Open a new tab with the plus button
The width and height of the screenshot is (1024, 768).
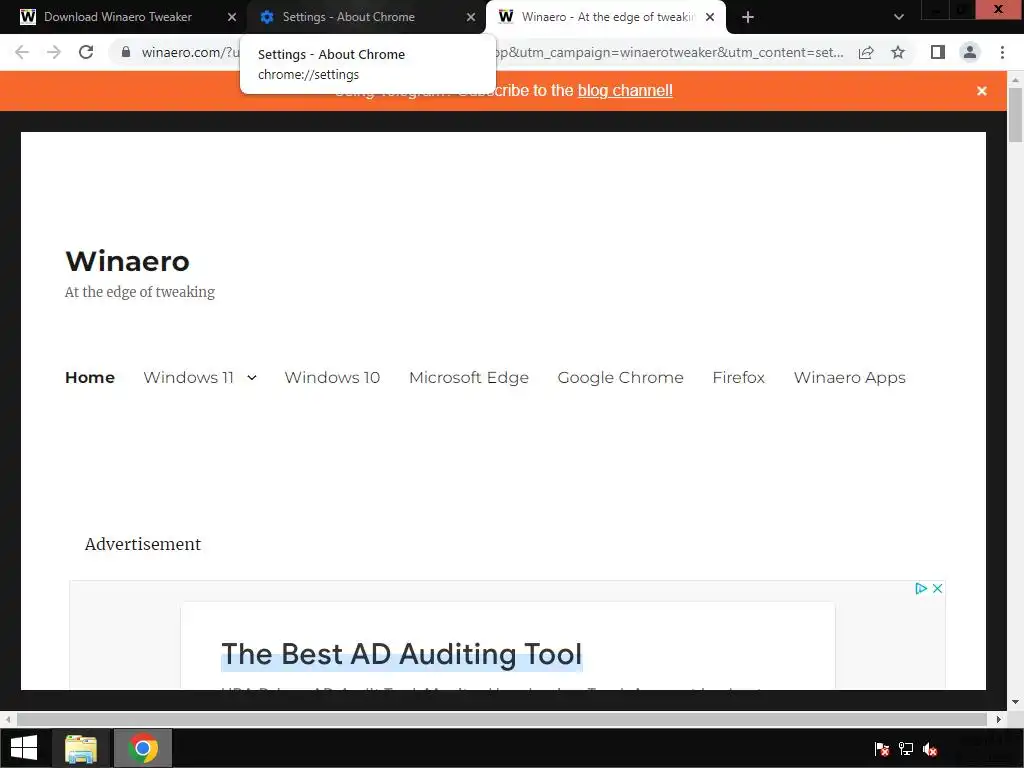748,17
